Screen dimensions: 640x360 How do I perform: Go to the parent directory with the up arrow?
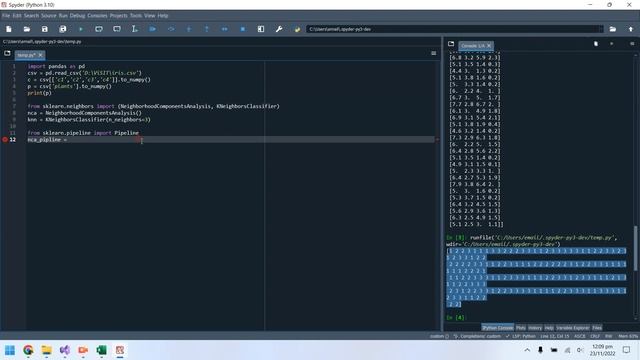631,29
